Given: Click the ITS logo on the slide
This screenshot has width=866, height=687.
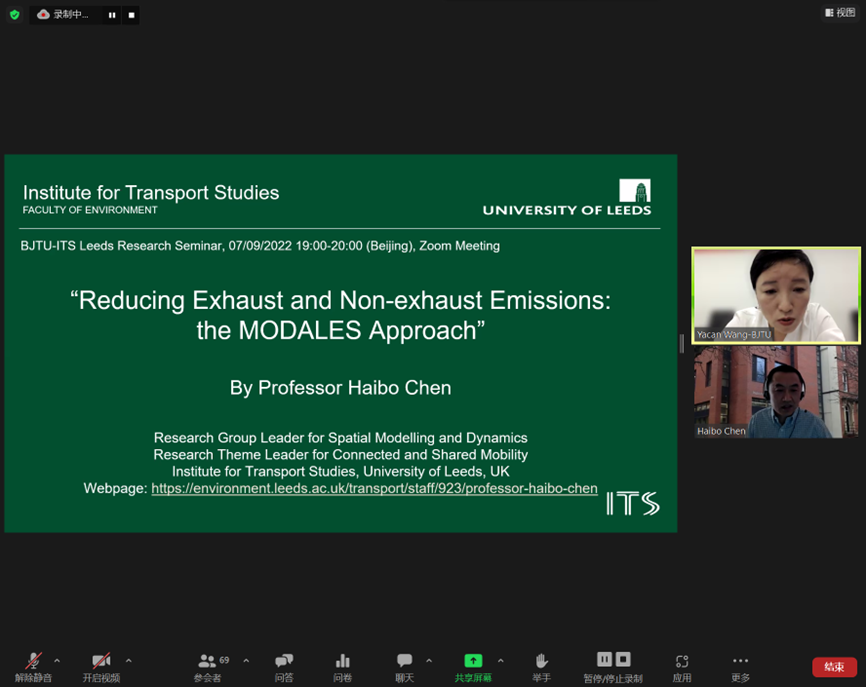Looking at the screenshot, I should [633, 504].
